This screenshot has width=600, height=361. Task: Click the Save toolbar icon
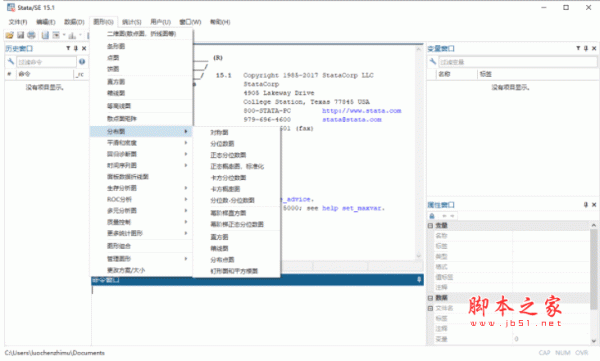pyautogui.click(x=21, y=35)
